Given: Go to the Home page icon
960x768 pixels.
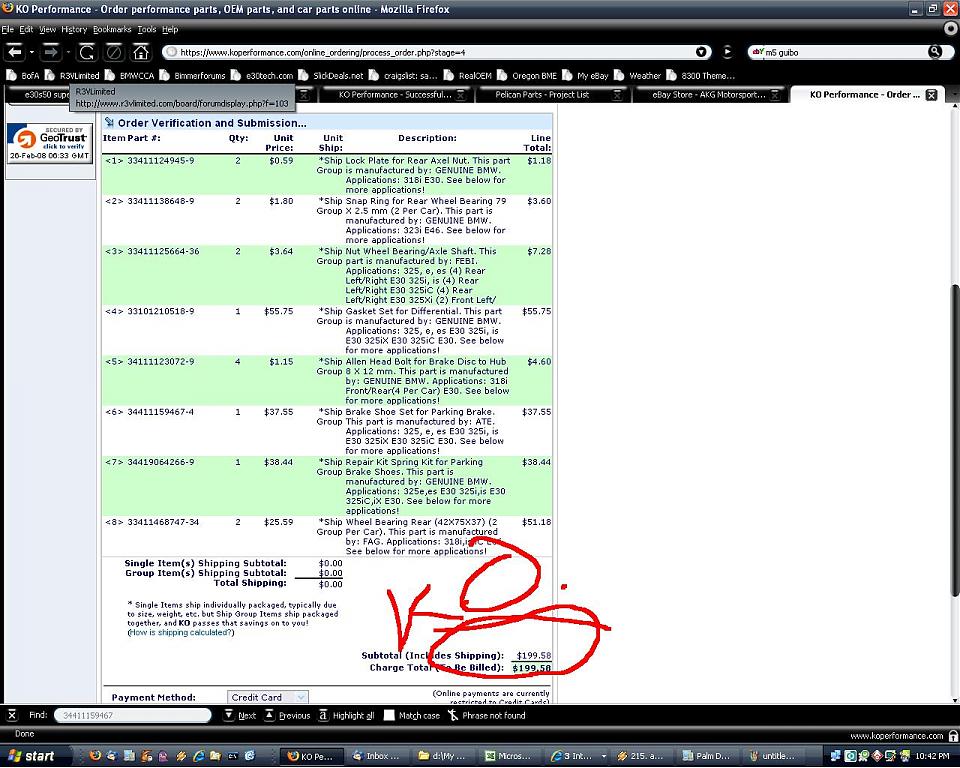Looking at the screenshot, I should pos(141,51).
